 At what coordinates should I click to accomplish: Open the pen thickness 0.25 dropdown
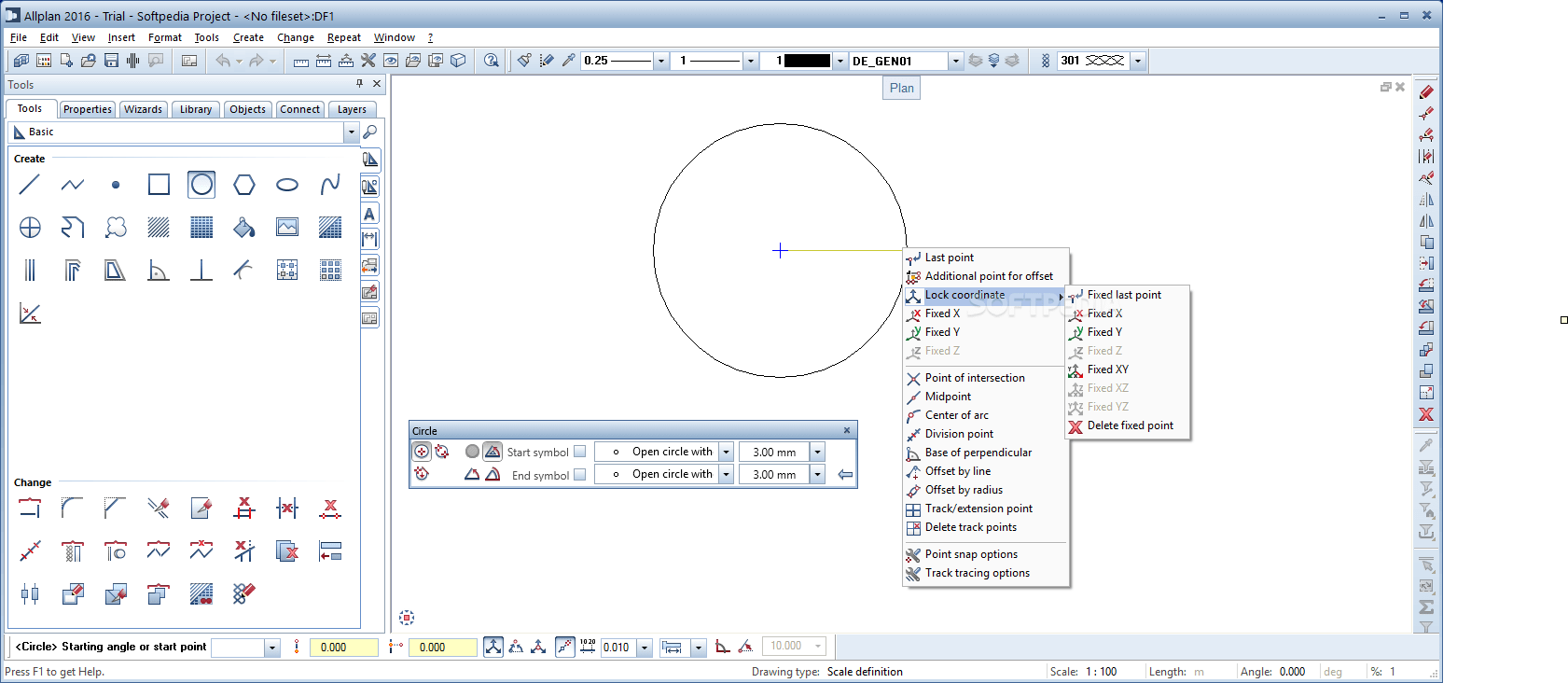[661, 61]
